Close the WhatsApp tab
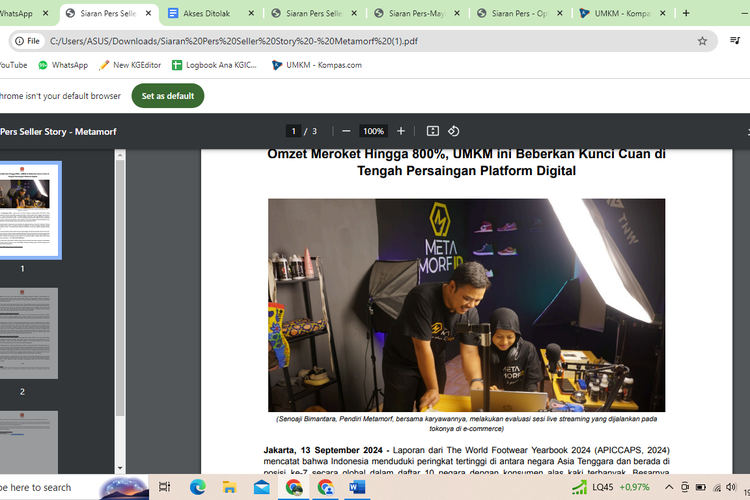750x500 pixels. pyautogui.click(x=45, y=13)
